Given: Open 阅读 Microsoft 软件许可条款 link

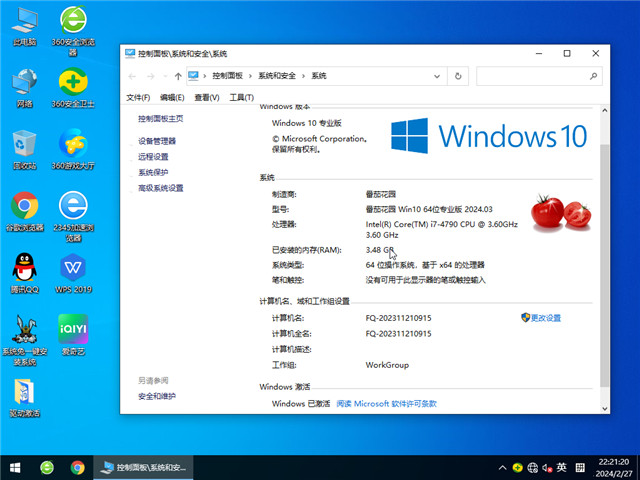Looking at the screenshot, I should (386, 404).
